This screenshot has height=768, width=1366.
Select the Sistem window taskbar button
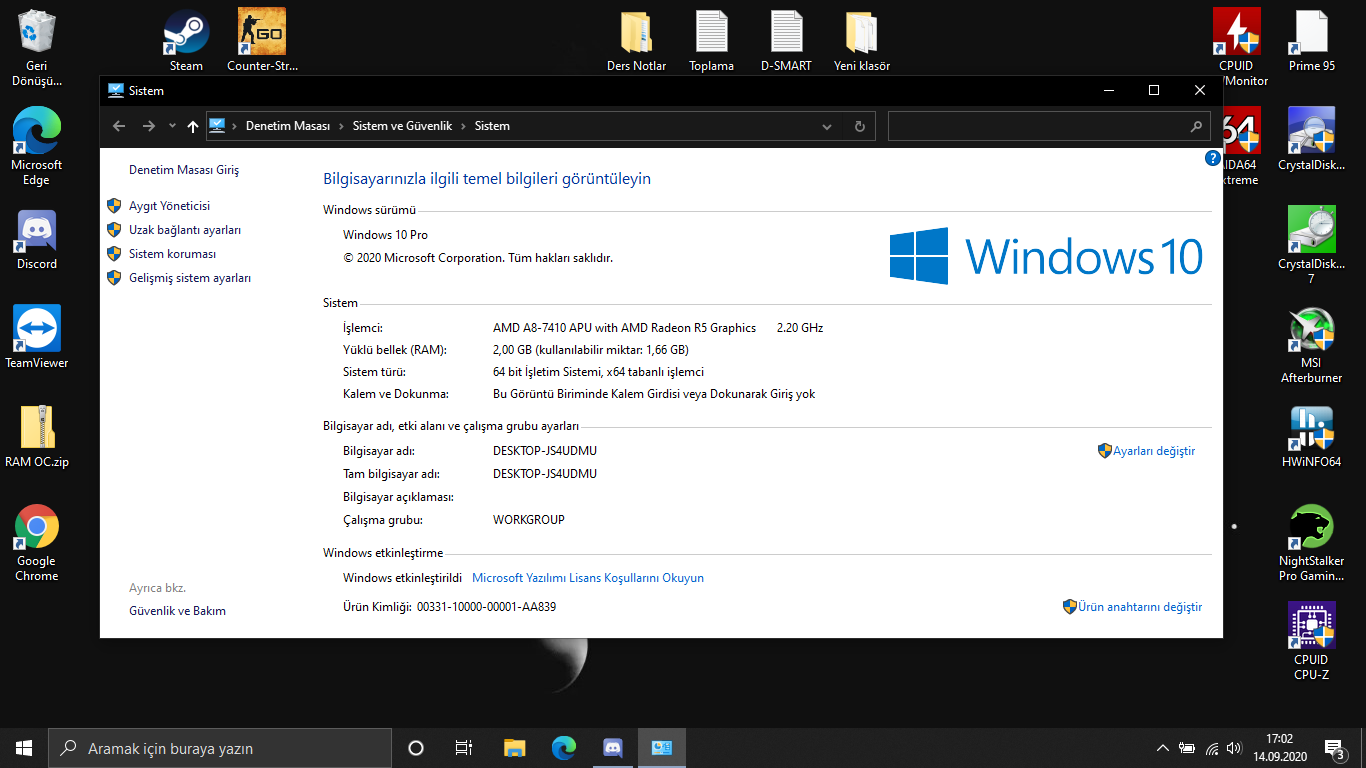click(x=662, y=748)
